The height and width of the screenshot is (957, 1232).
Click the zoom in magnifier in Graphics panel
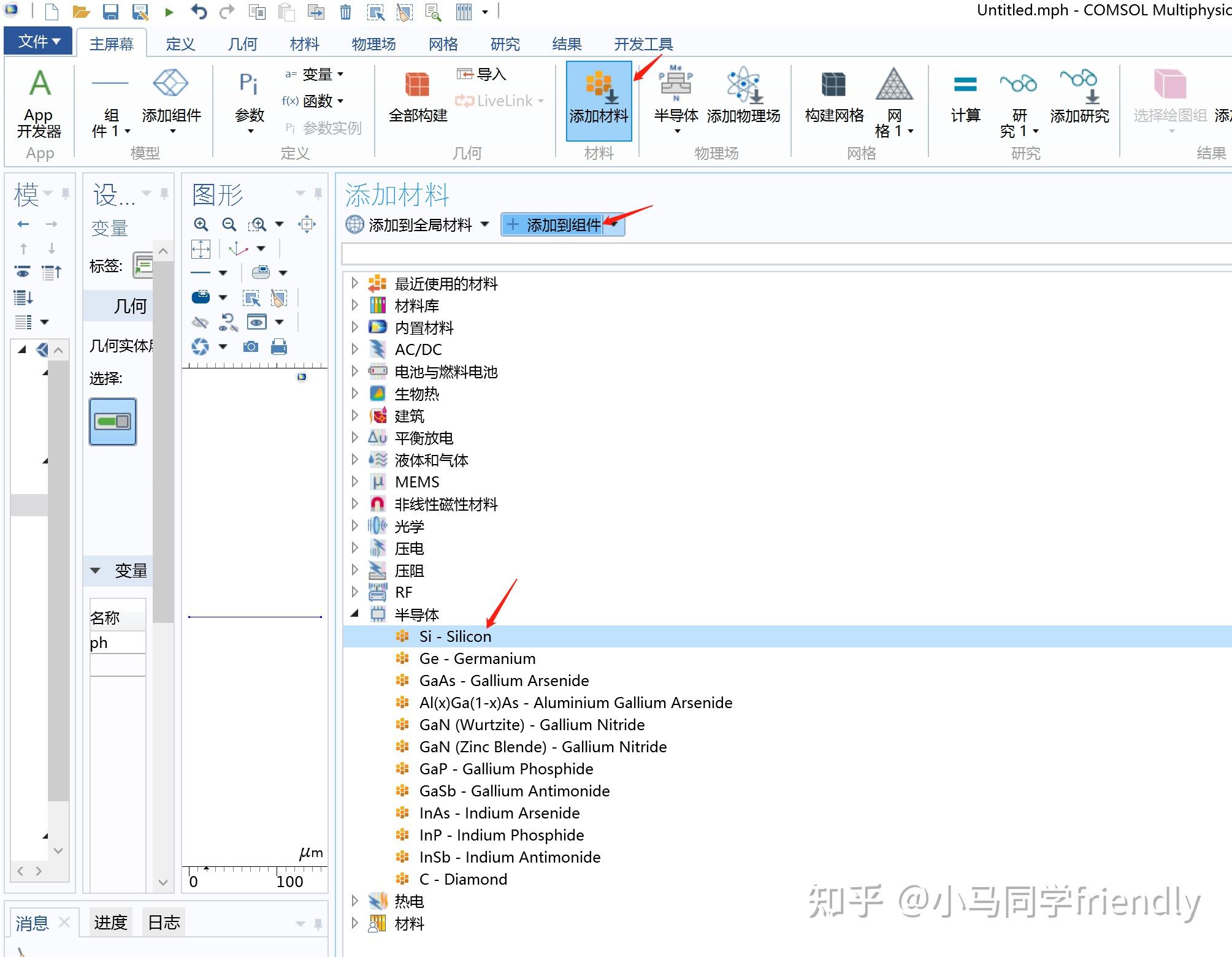[201, 224]
